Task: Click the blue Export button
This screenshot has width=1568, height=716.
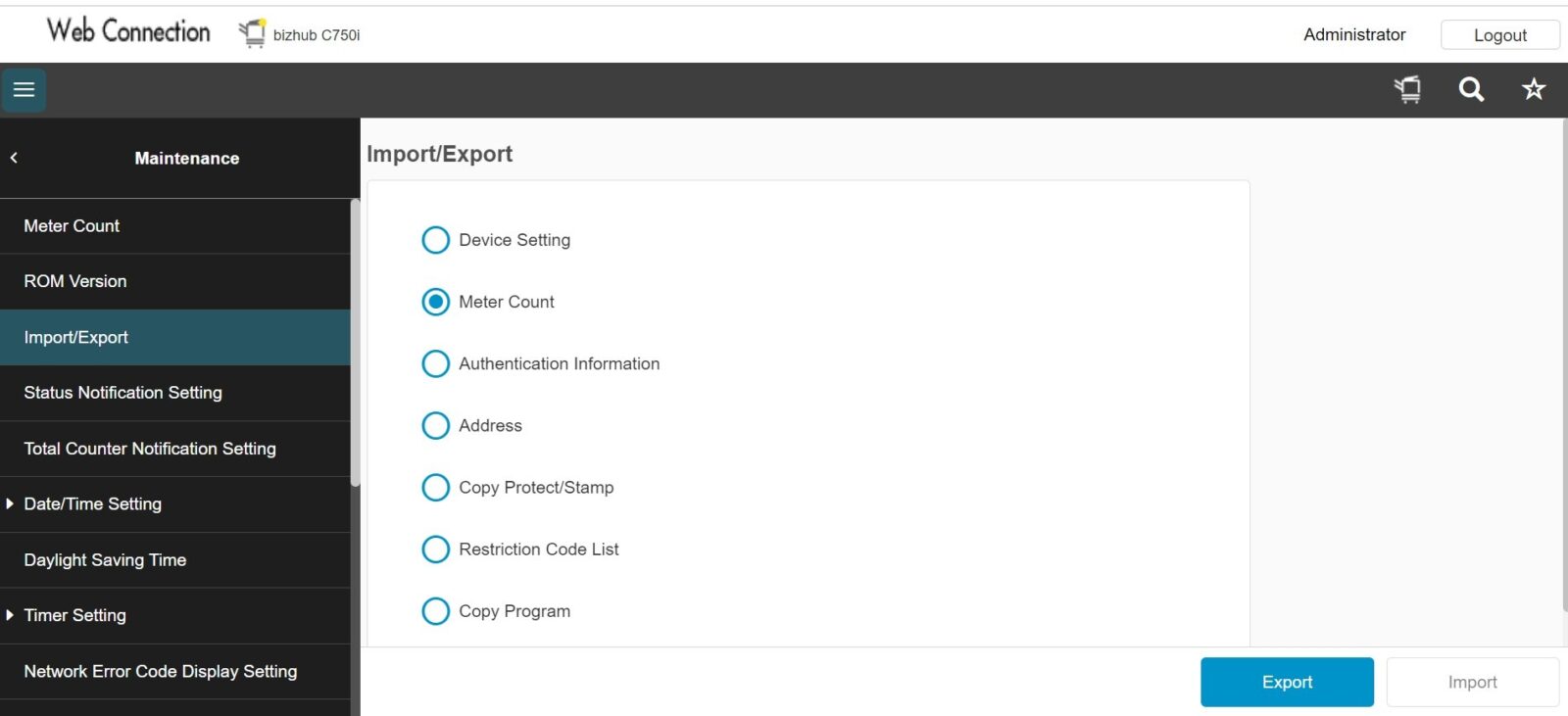Action: (1287, 682)
